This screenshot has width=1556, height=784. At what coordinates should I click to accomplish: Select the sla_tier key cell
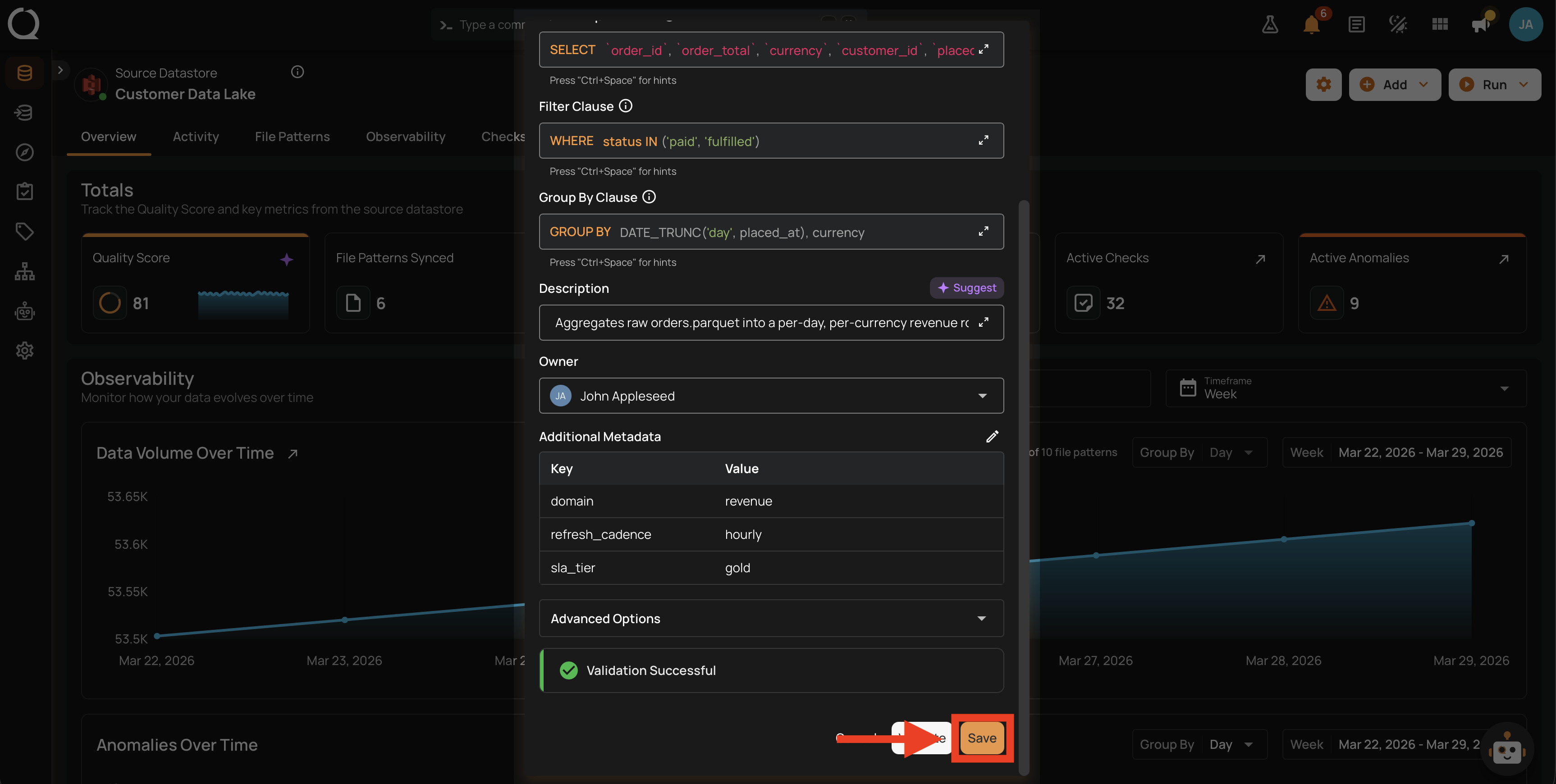point(572,568)
